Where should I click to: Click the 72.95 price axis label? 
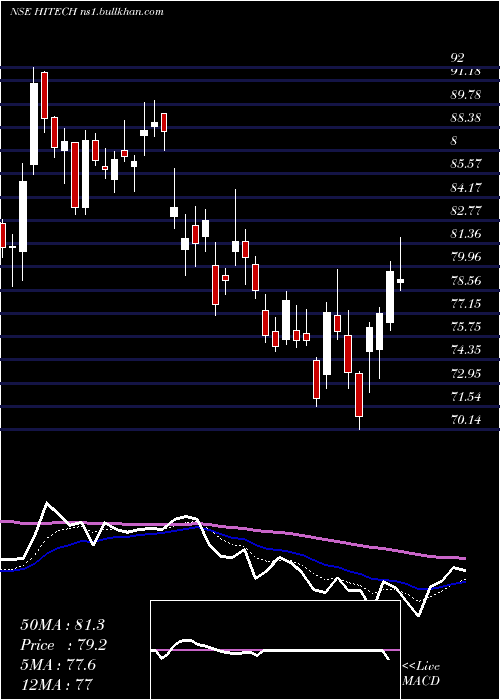coord(466,373)
